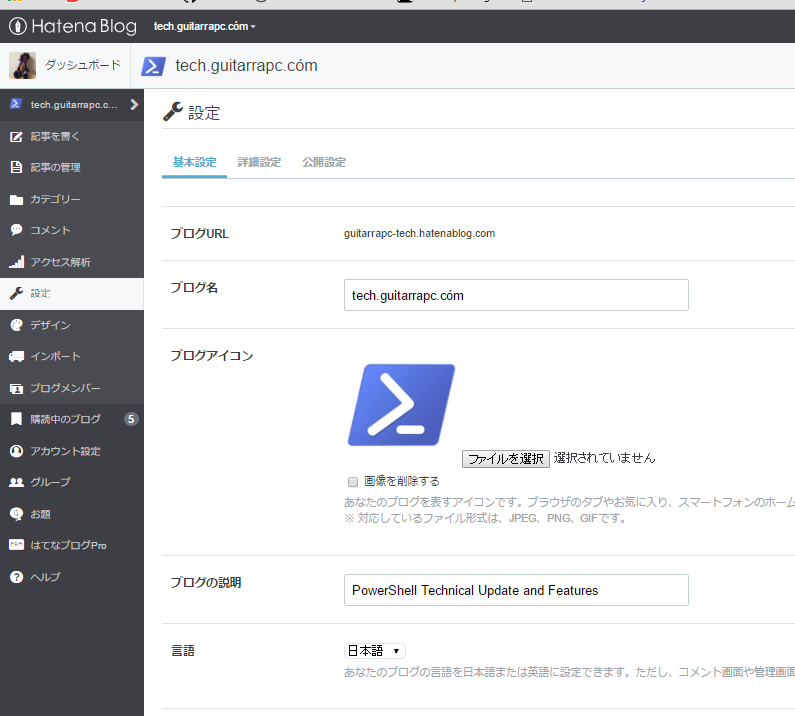Click the subscribed blogs count badge 5
Viewport: 795px width, 716px height.
131,419
